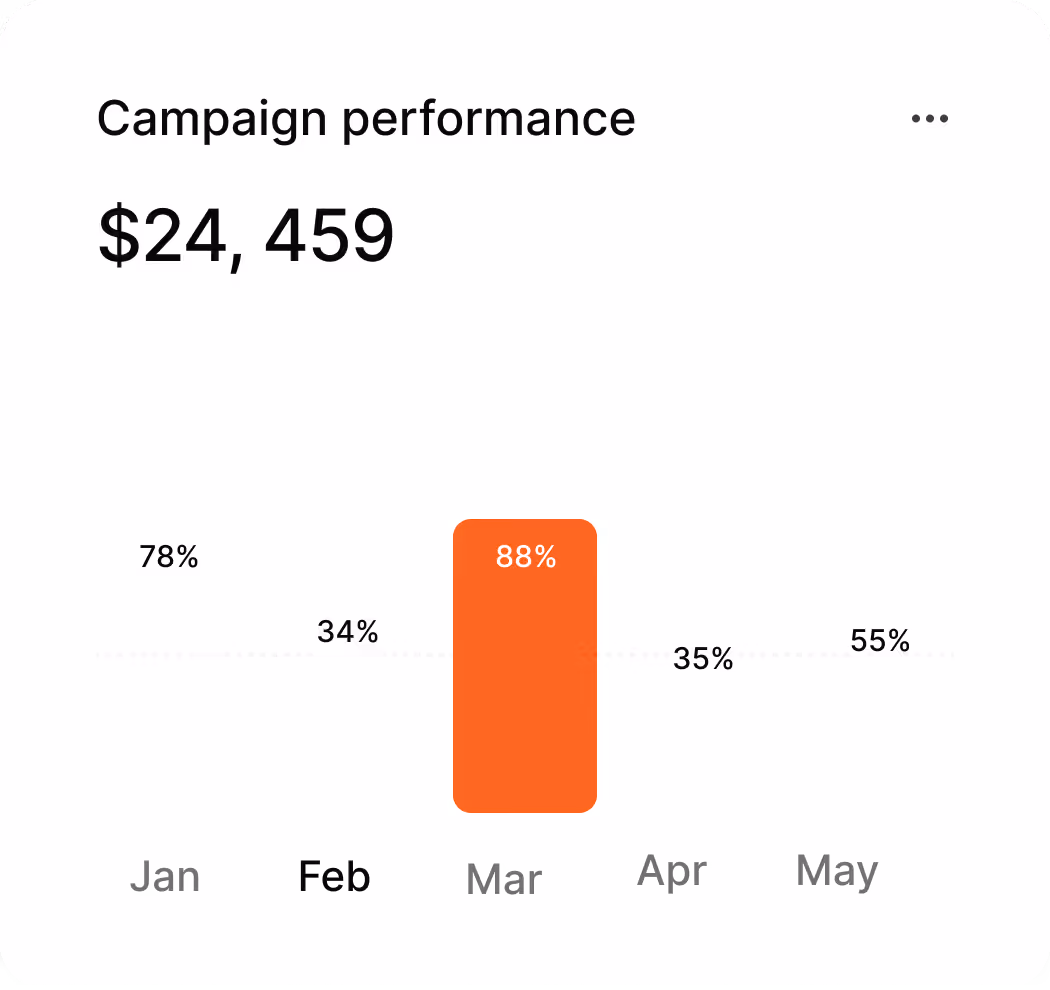
Task: Select the orange March bar
Action: (x=525, y=666)
